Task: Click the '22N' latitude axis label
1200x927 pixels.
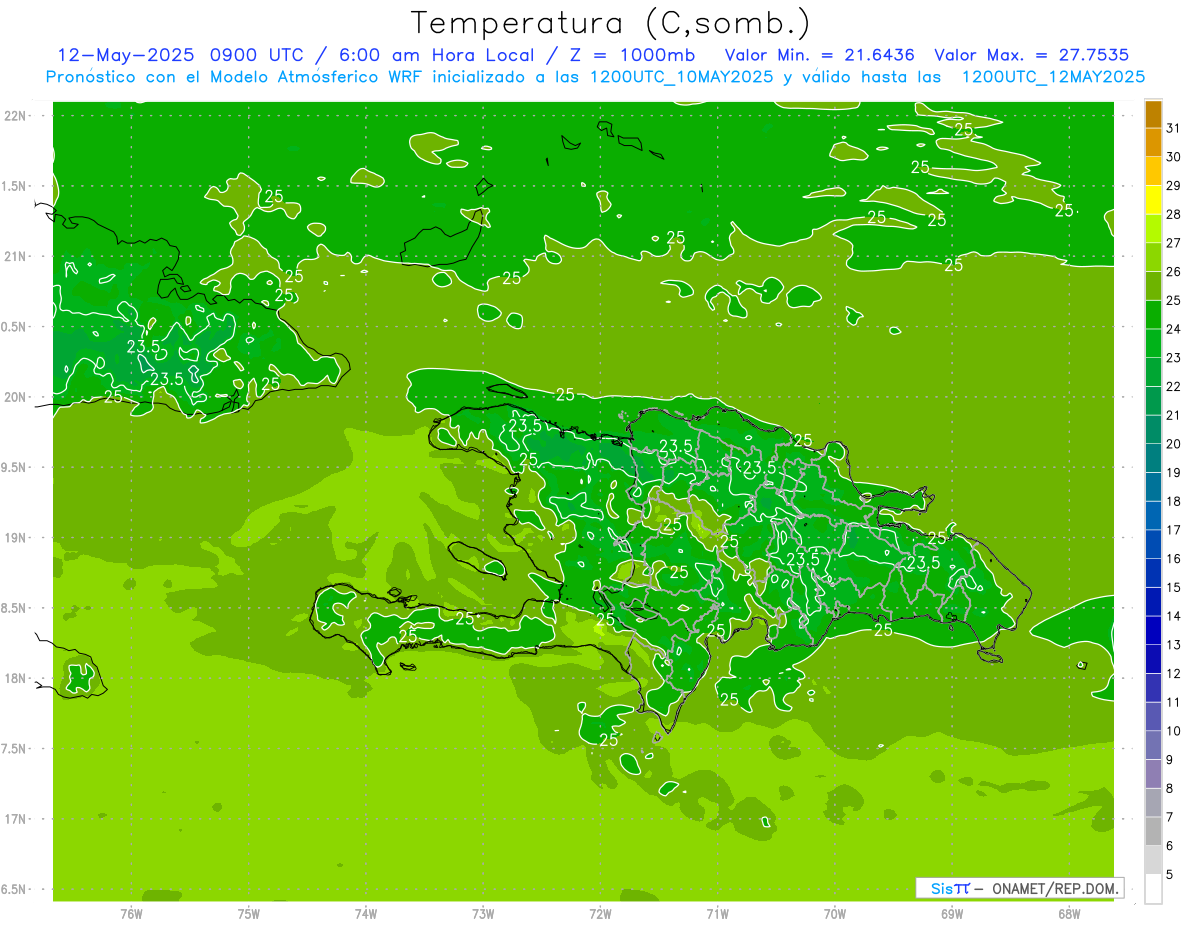Action: [16, 116]
